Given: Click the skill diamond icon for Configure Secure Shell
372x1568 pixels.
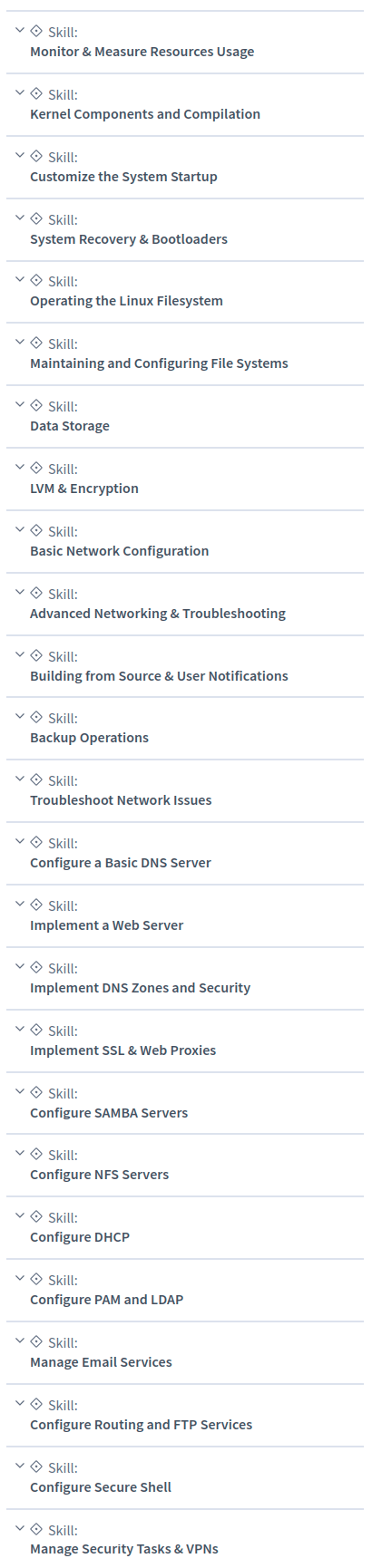Looking at the screenshot, I should [x=36, y=1466].
